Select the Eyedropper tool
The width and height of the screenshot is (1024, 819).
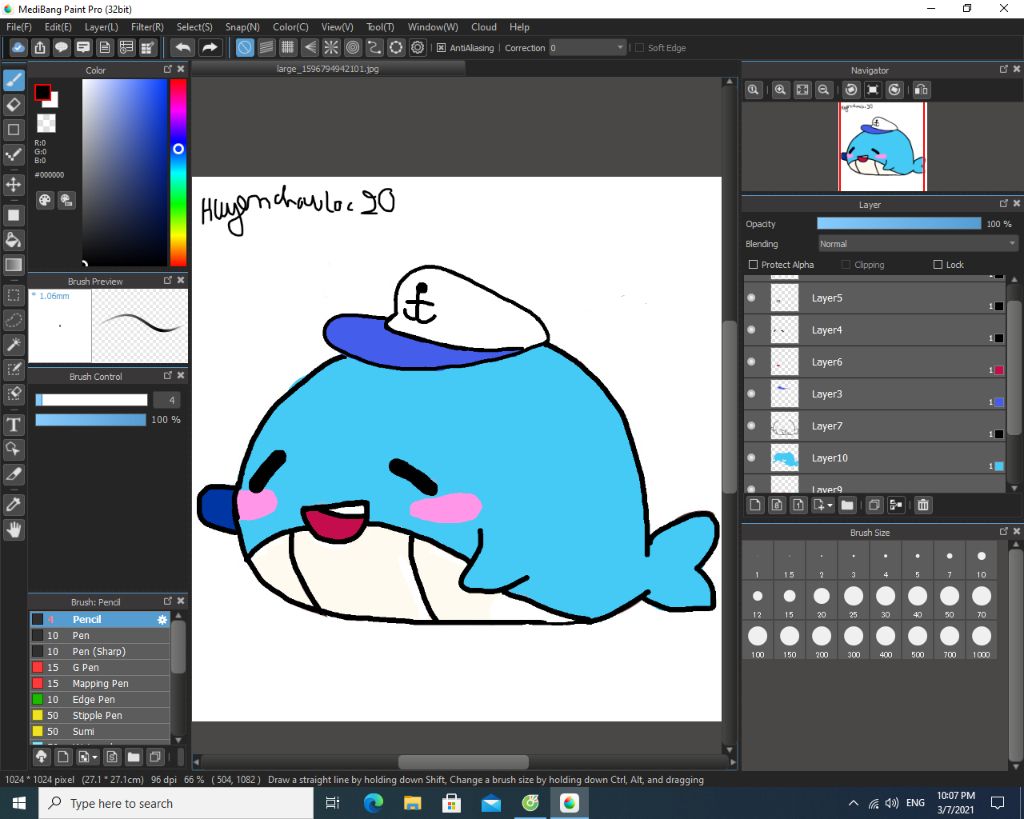(13, 504)
